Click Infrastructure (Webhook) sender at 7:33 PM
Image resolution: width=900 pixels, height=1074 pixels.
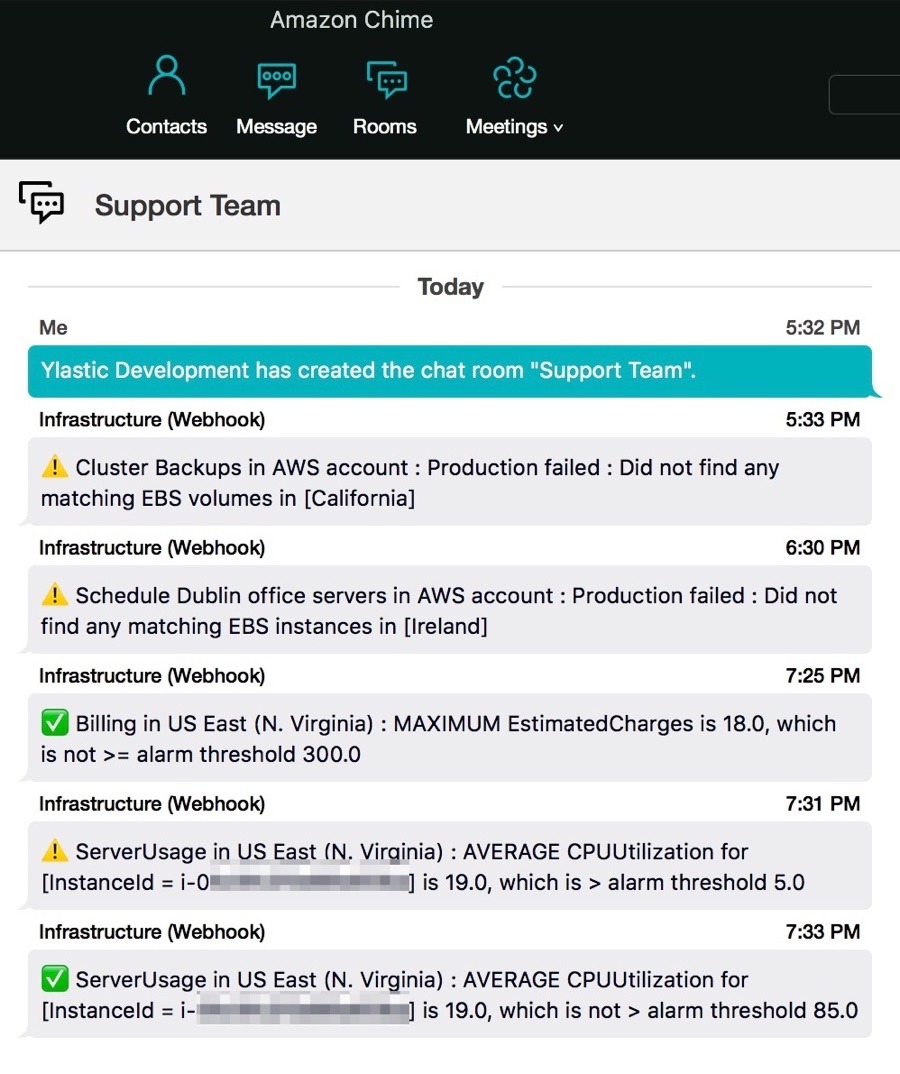[152, 932]
